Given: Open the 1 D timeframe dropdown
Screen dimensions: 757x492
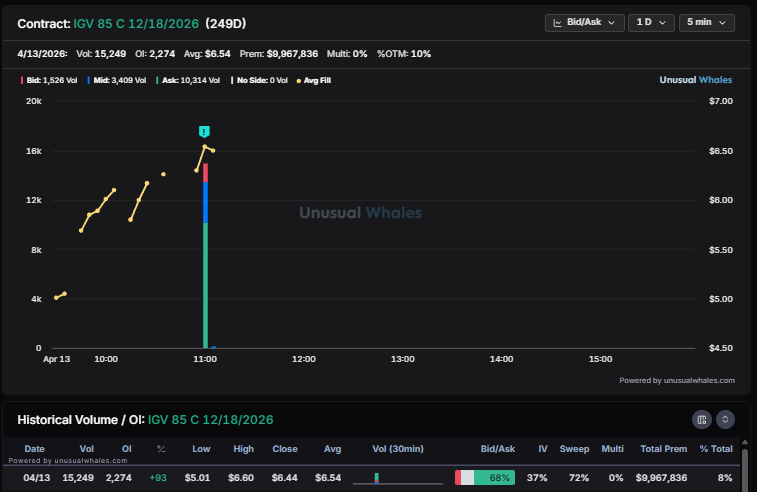Looking at the screenshot, I should click(651, 23).
